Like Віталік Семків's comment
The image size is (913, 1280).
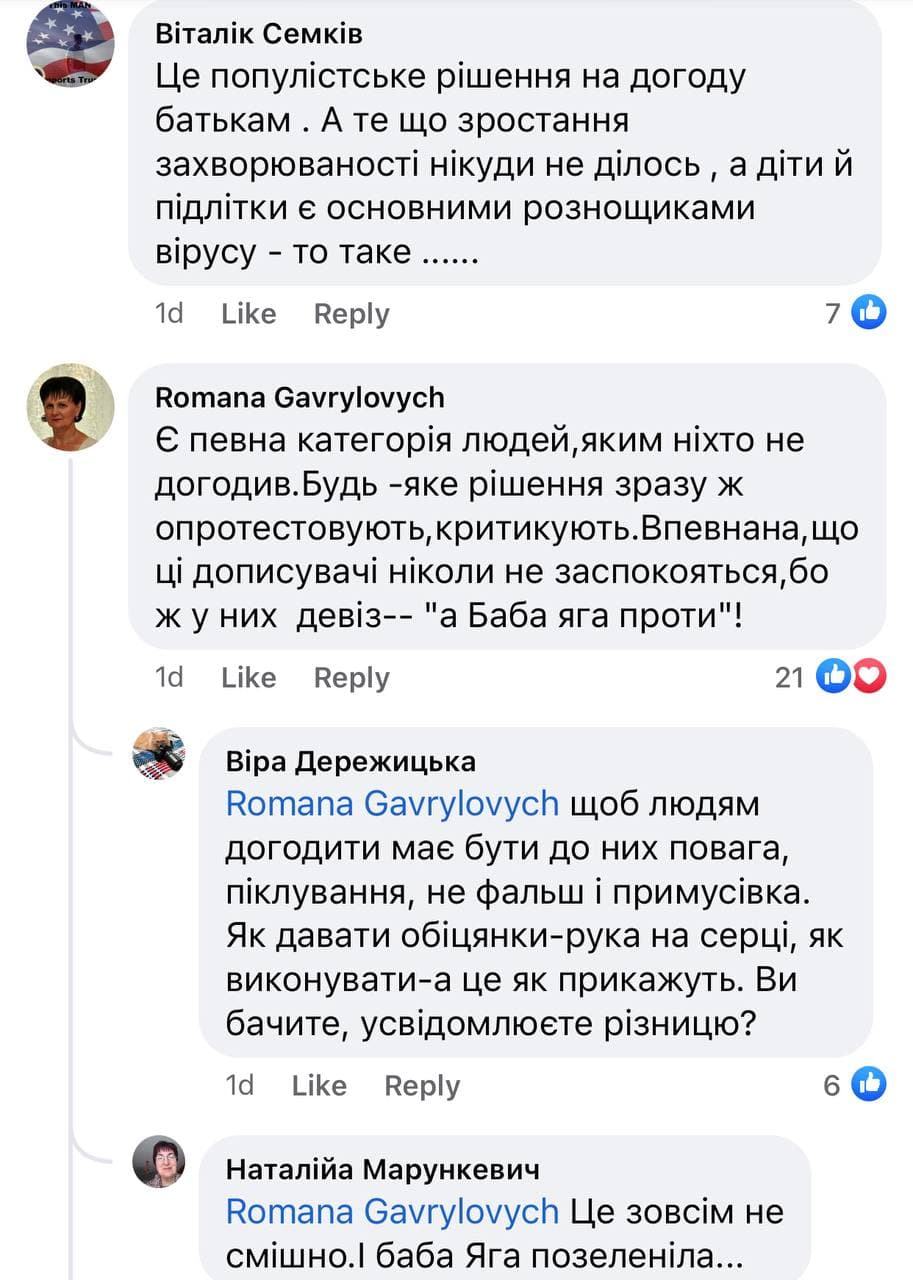[248, 314]
